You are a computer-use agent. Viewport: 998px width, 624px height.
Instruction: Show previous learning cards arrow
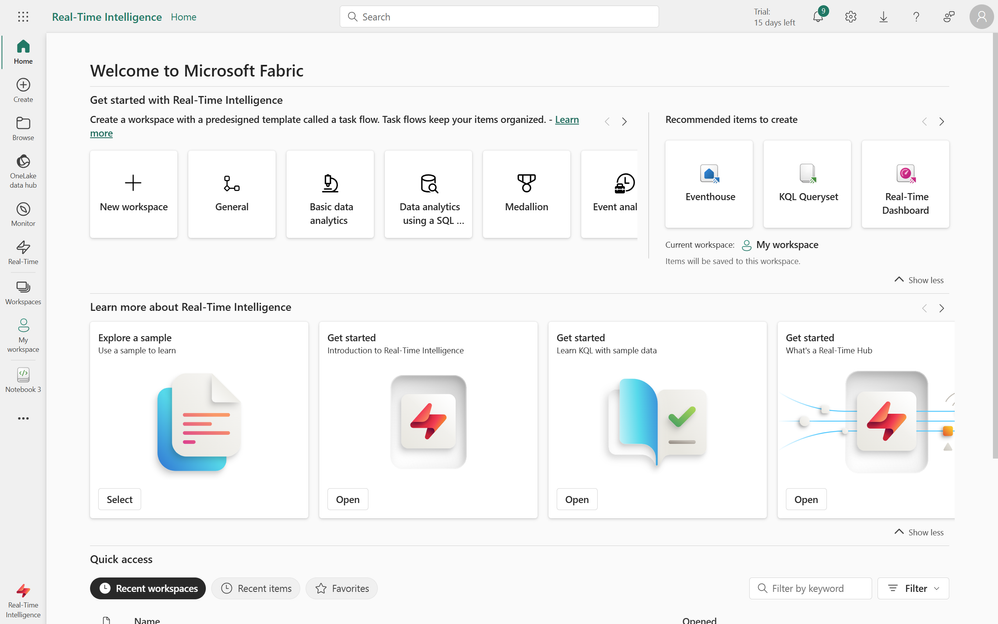click(x=924, y=308)
